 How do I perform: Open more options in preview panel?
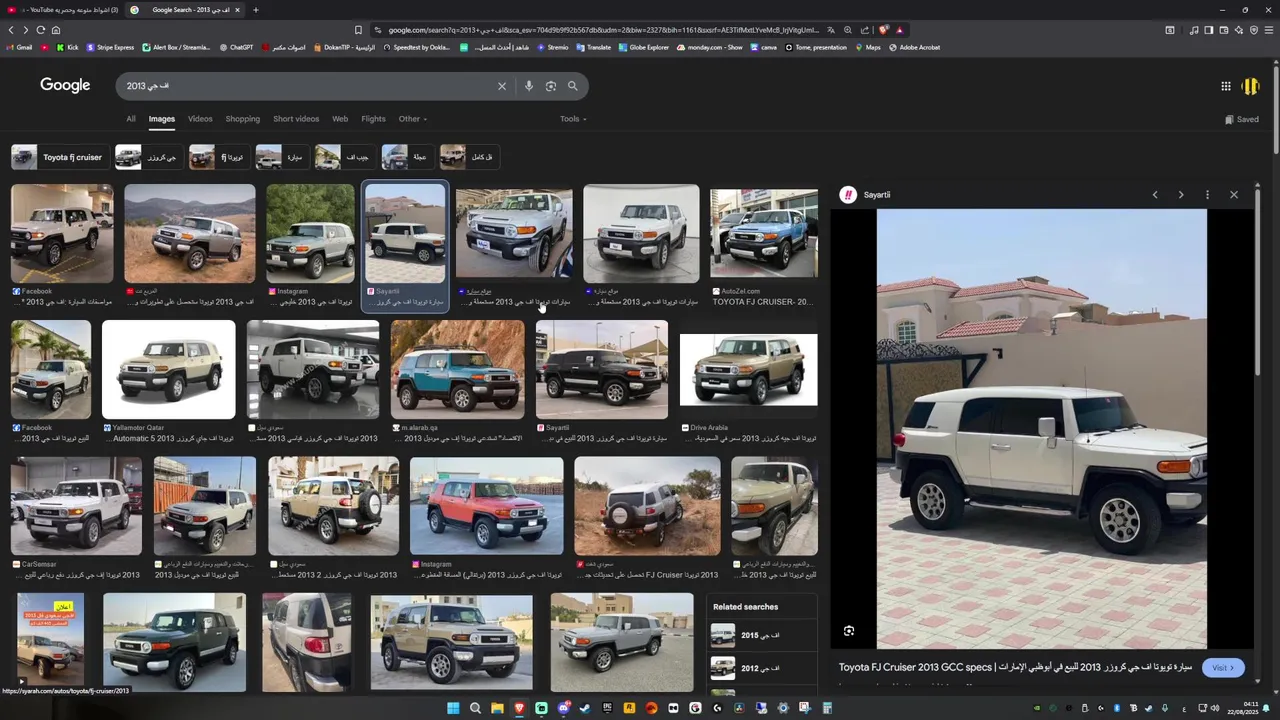[1207, 195]
